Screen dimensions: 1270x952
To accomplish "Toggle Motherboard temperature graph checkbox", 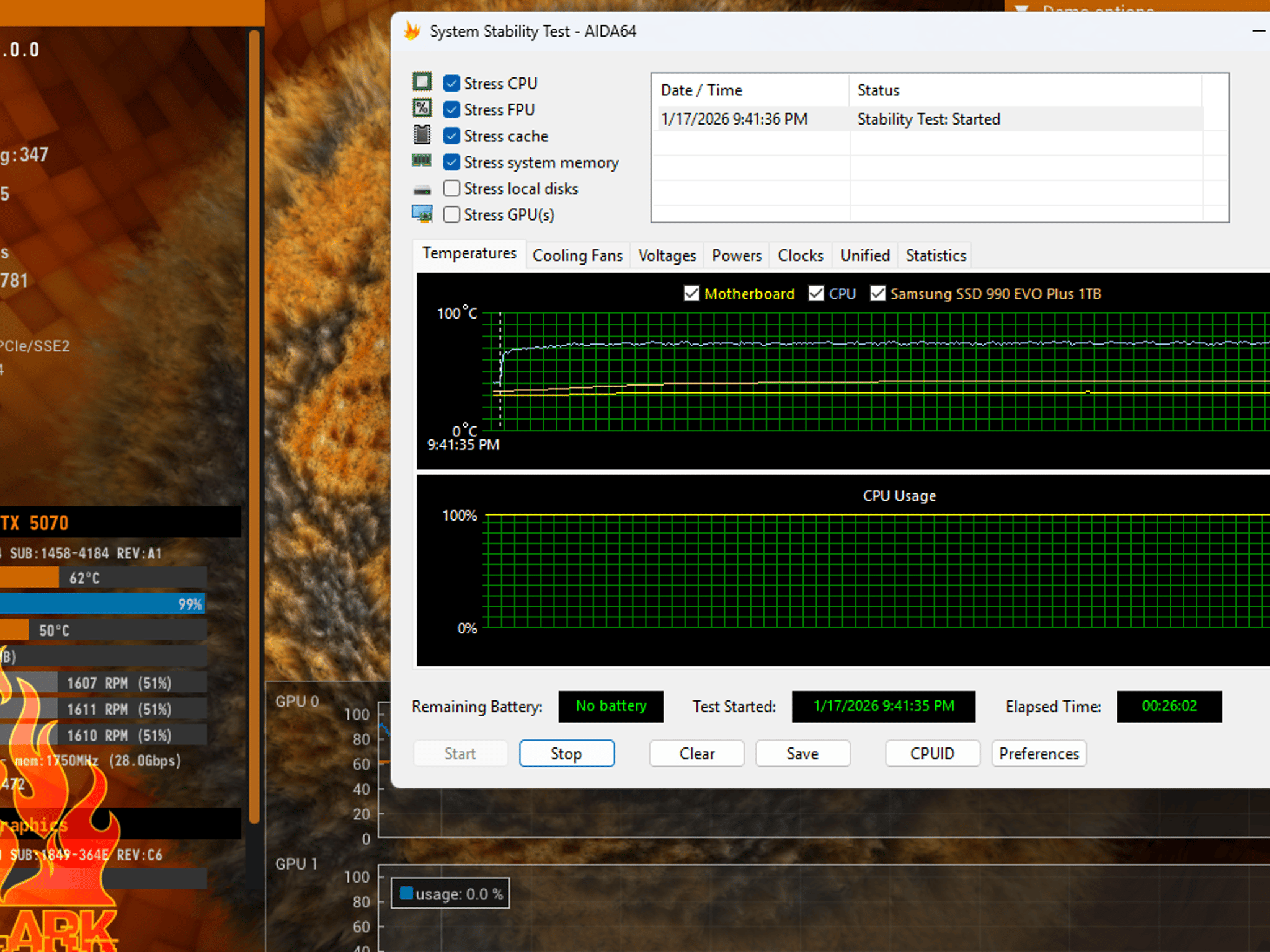I will pos(691,293).
